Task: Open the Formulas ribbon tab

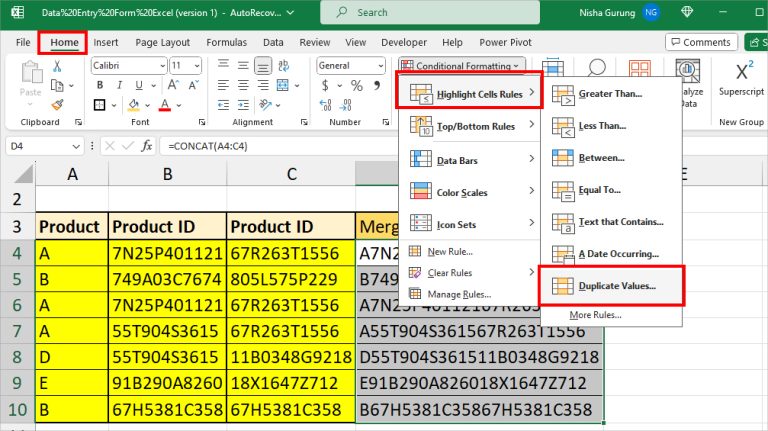Action: (x=226, y=43)
